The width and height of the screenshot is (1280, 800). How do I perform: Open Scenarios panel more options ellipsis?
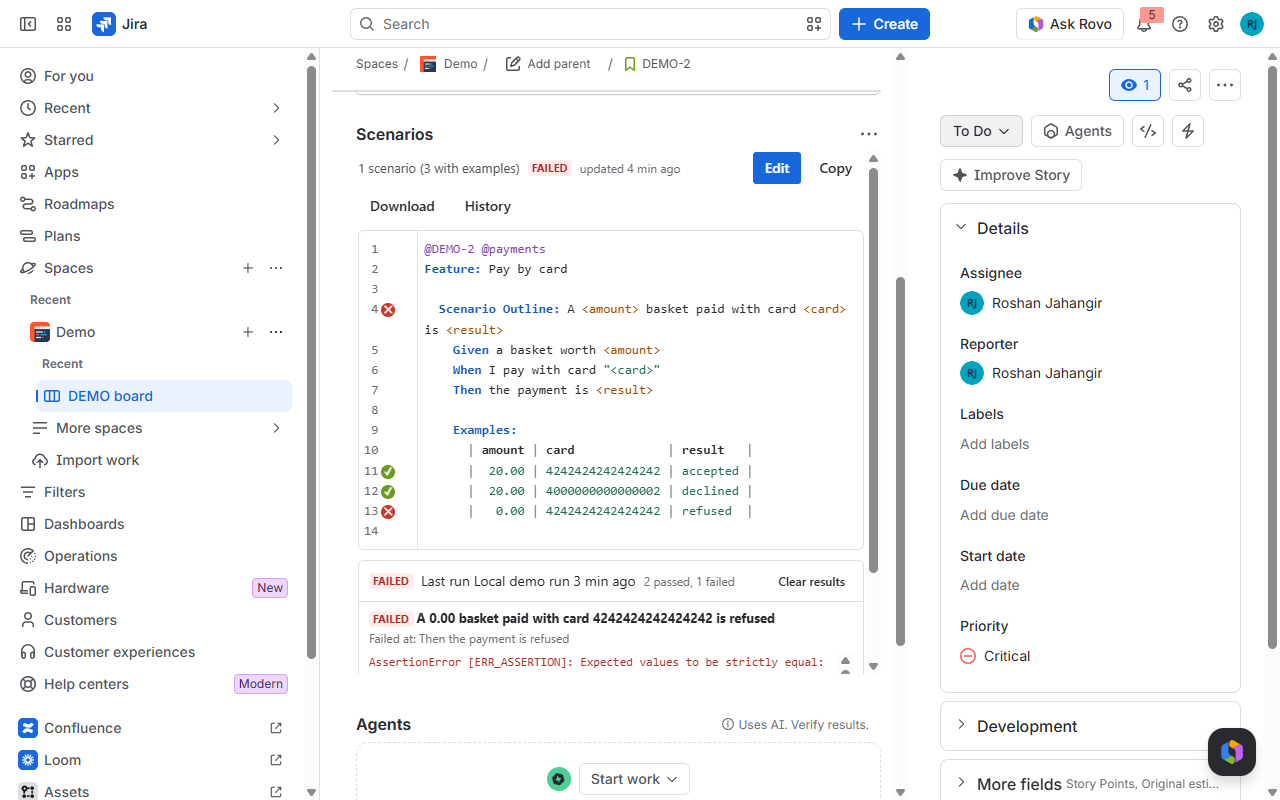[868, 134]
